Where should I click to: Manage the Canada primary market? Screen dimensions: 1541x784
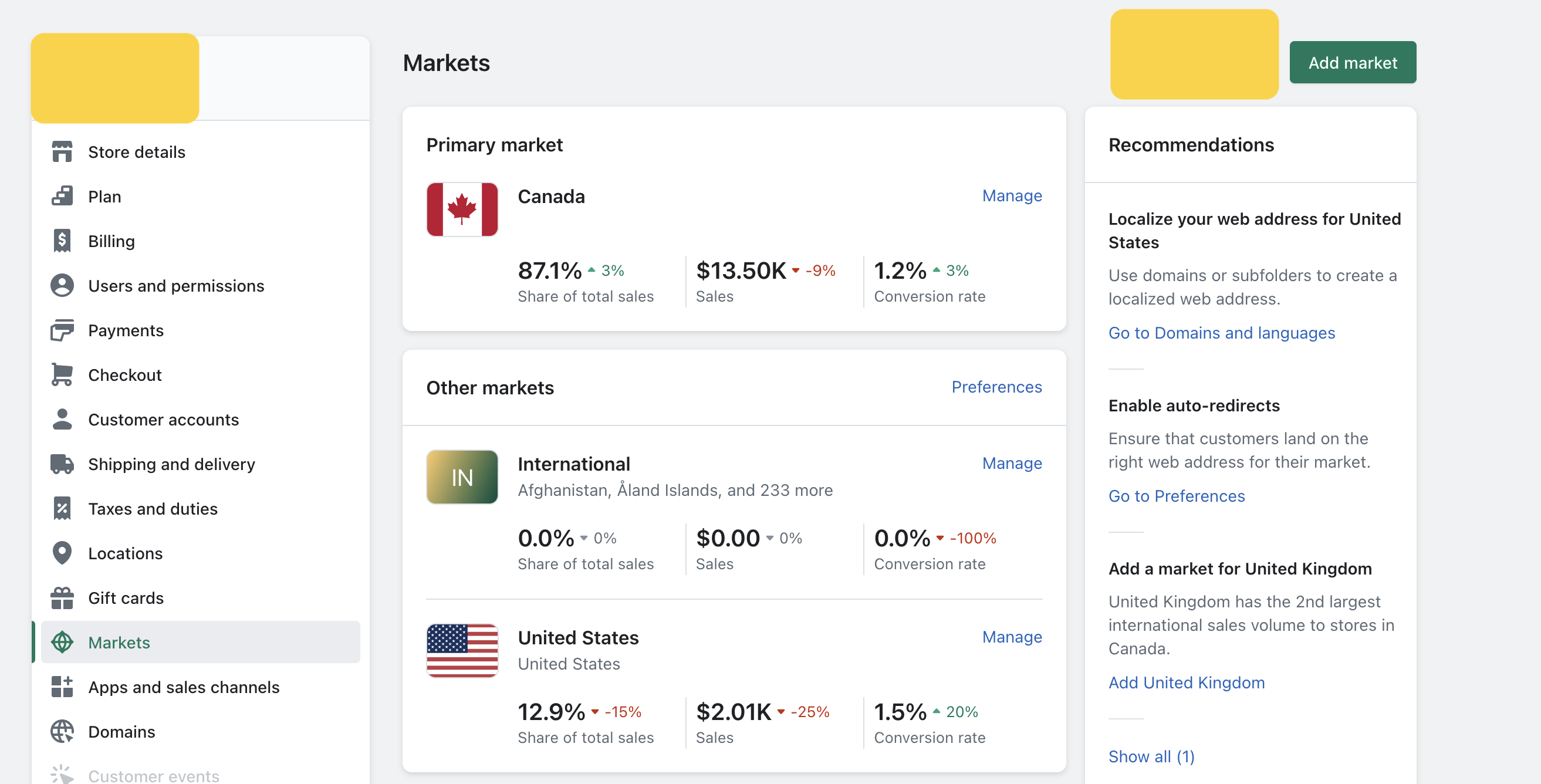pyautogui.click(x=1012, y=195)
